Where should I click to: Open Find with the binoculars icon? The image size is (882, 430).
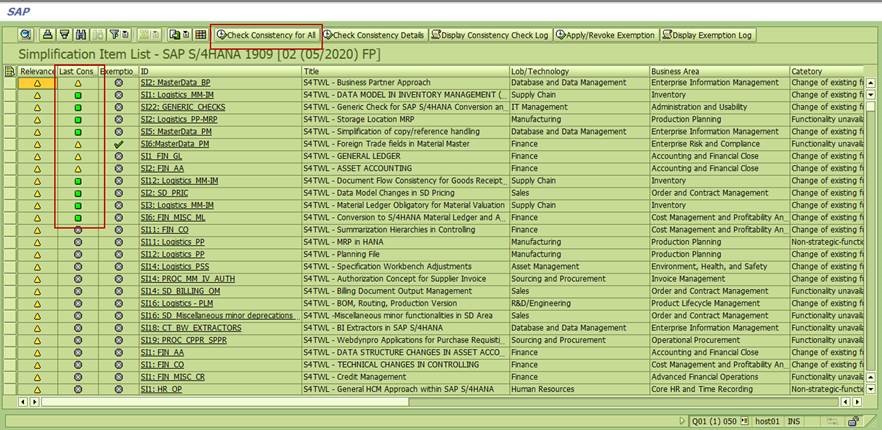(x=80, y=34)
